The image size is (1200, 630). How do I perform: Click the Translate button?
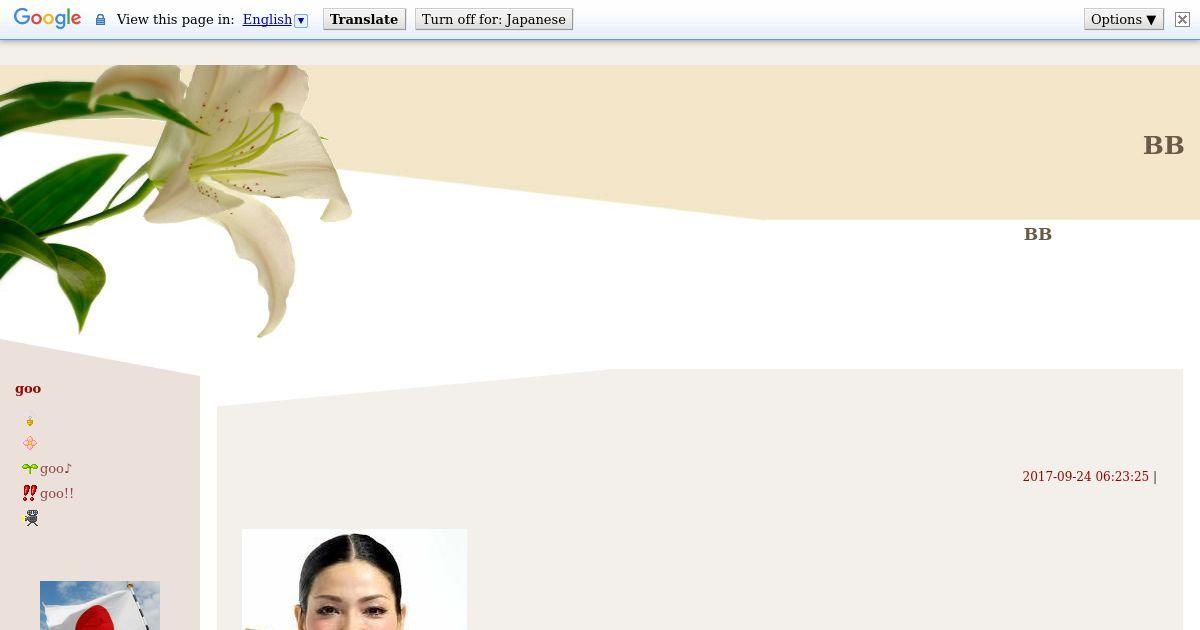pyautogui.click(x=364, y=19)
